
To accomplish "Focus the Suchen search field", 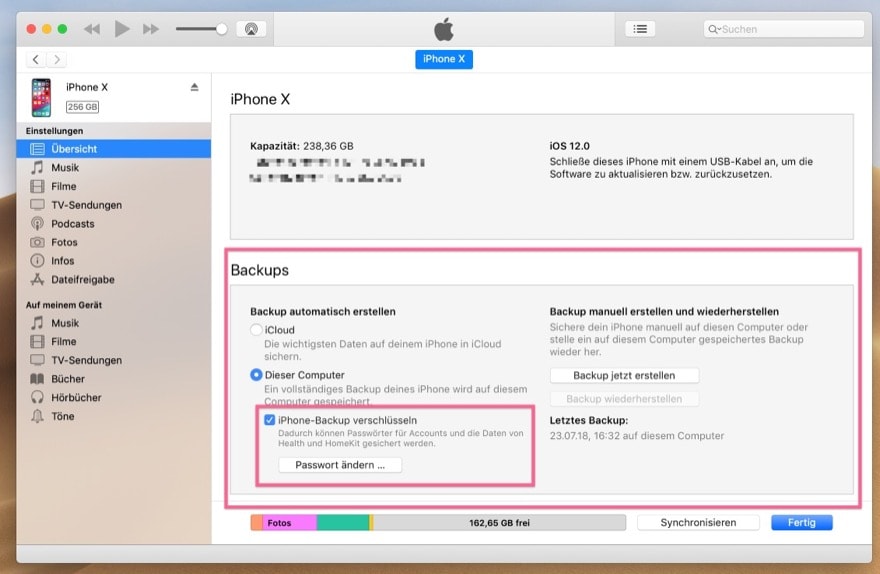I will pyautogui.click(x=783, y=29).
